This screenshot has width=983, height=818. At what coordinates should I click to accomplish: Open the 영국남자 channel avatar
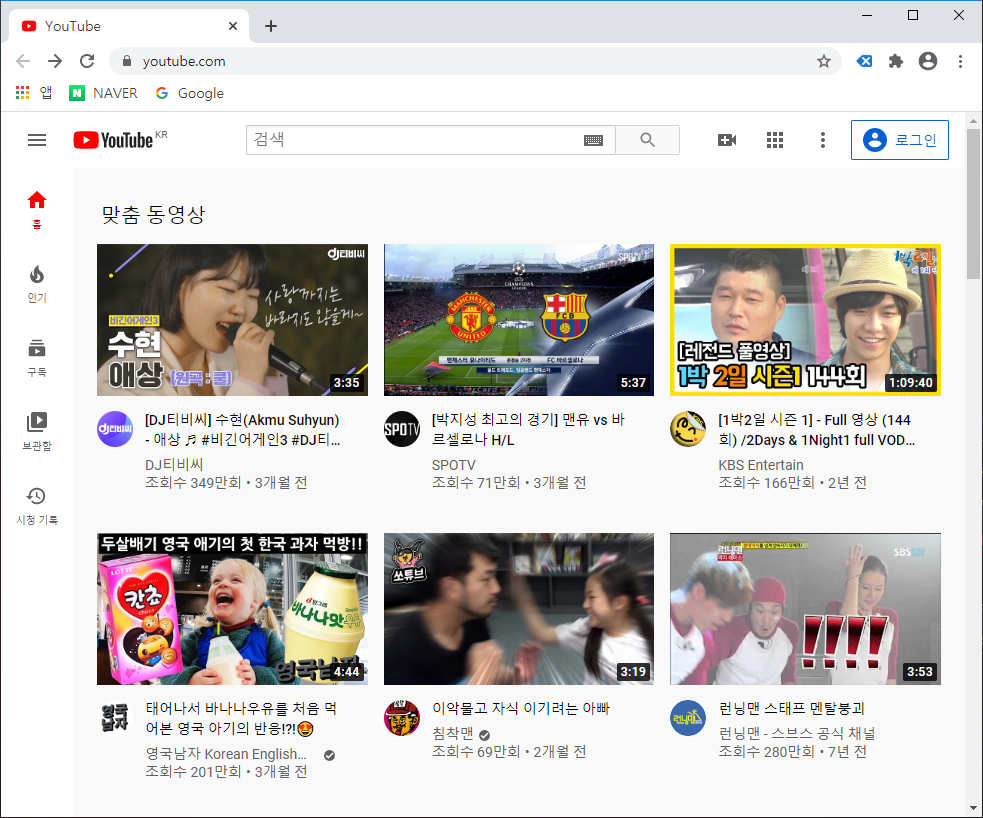[115, 718]
